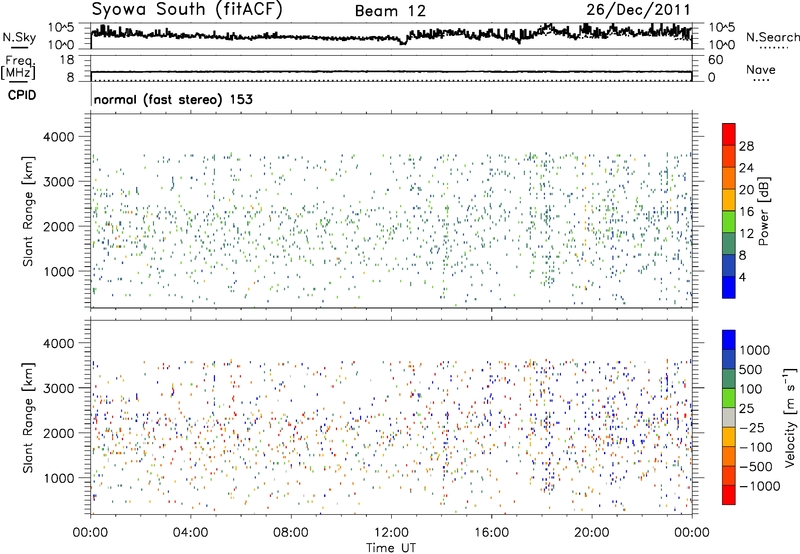Click the '500' Velocity colorbar tick label
This screenshot has width=800, height=554.
(x=751, y=369)
